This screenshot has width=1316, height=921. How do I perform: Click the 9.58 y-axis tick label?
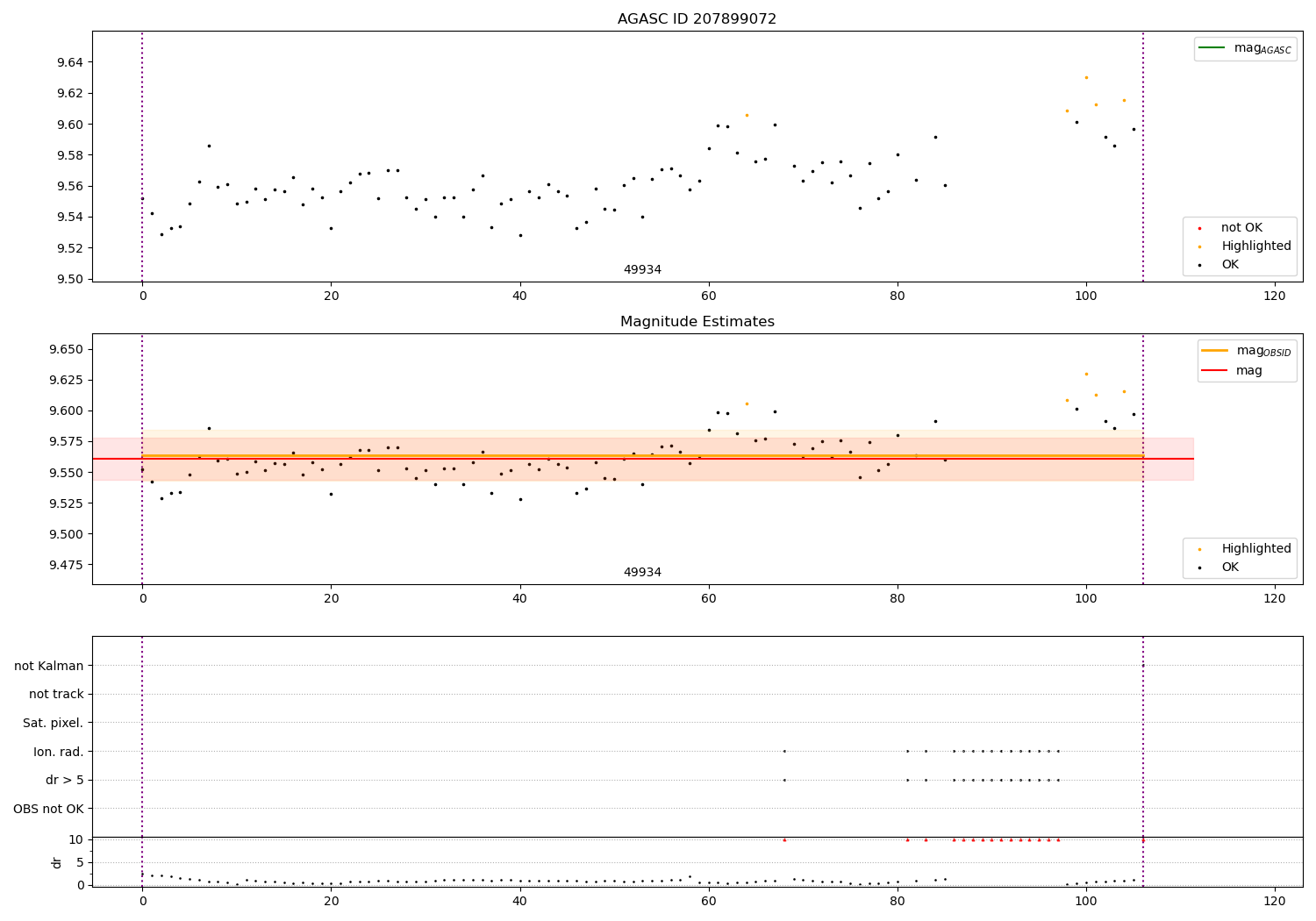coord(70,155)
